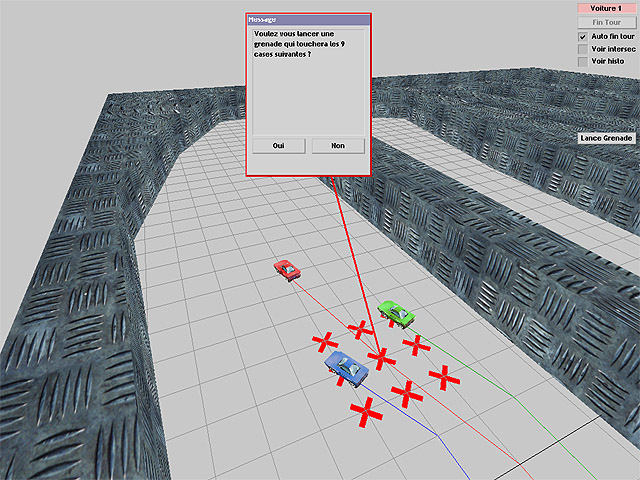Enable the Voir histo checkbox
Viewport: 640px width, 480px height.
pos(583,61)
